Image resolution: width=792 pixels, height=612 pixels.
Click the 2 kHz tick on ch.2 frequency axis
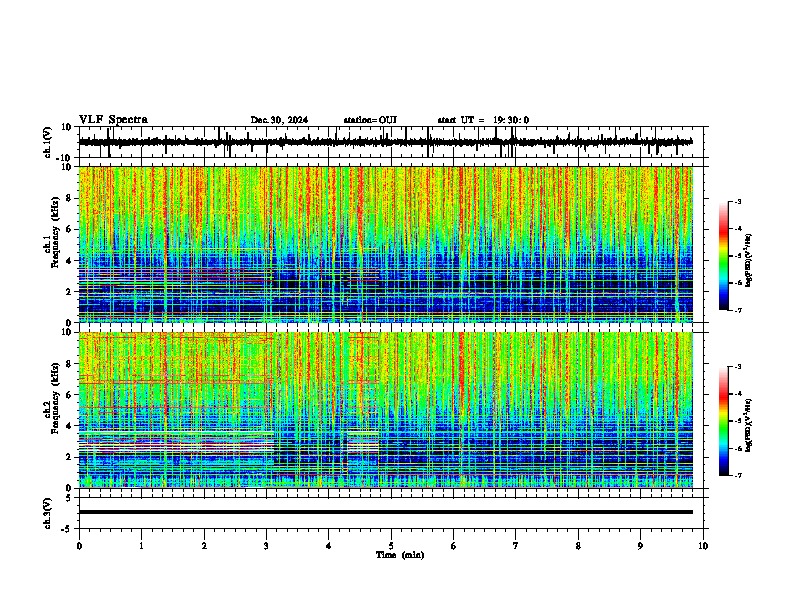click(x=71, y=457)
